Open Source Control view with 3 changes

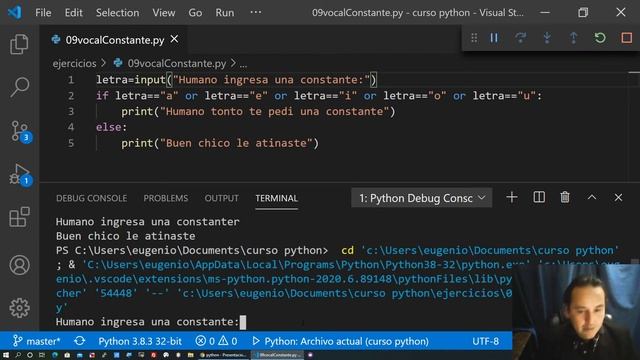[x=20, y=131]
